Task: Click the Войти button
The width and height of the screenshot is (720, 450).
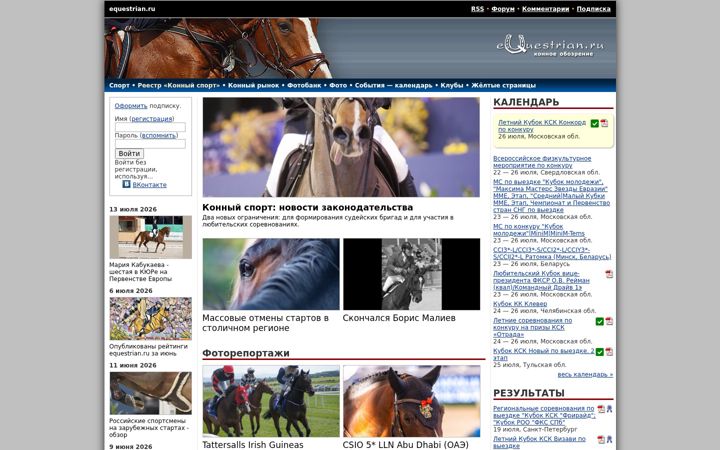Action: tap(129, 153)
